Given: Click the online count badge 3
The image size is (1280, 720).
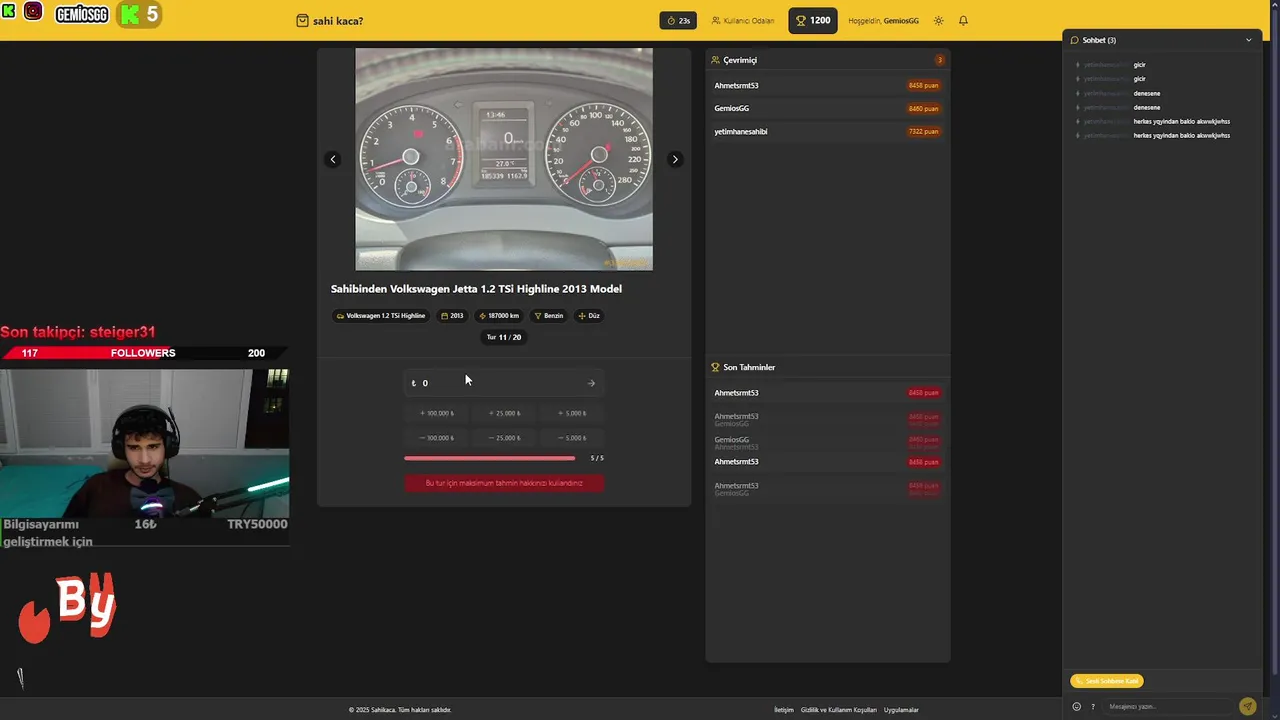Looking at the screenshot, I should click(x=939, y=60).
